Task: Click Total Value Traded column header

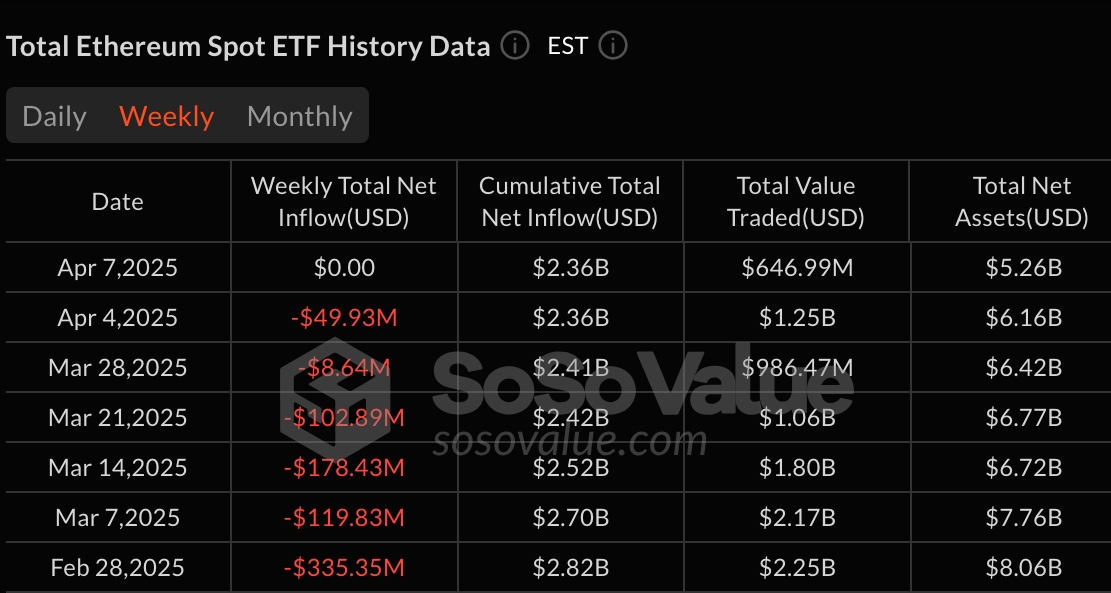Action: pos(796,201)
